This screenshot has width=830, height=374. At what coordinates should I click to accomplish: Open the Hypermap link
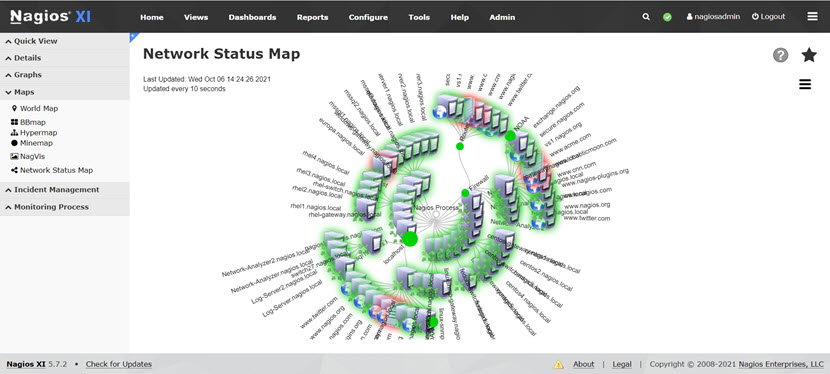coord(39,133)
